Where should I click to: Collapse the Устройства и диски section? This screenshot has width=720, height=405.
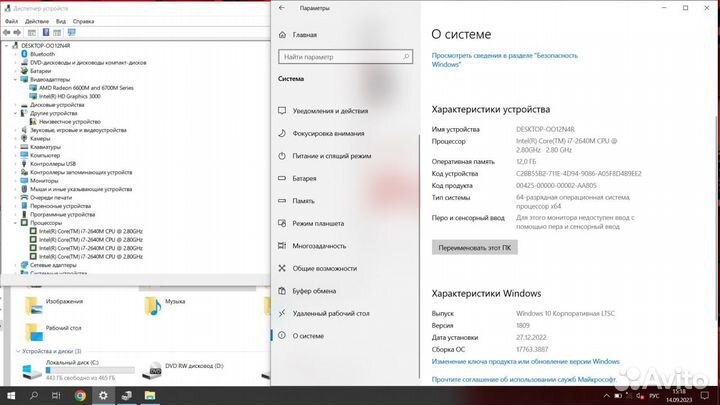18,351
